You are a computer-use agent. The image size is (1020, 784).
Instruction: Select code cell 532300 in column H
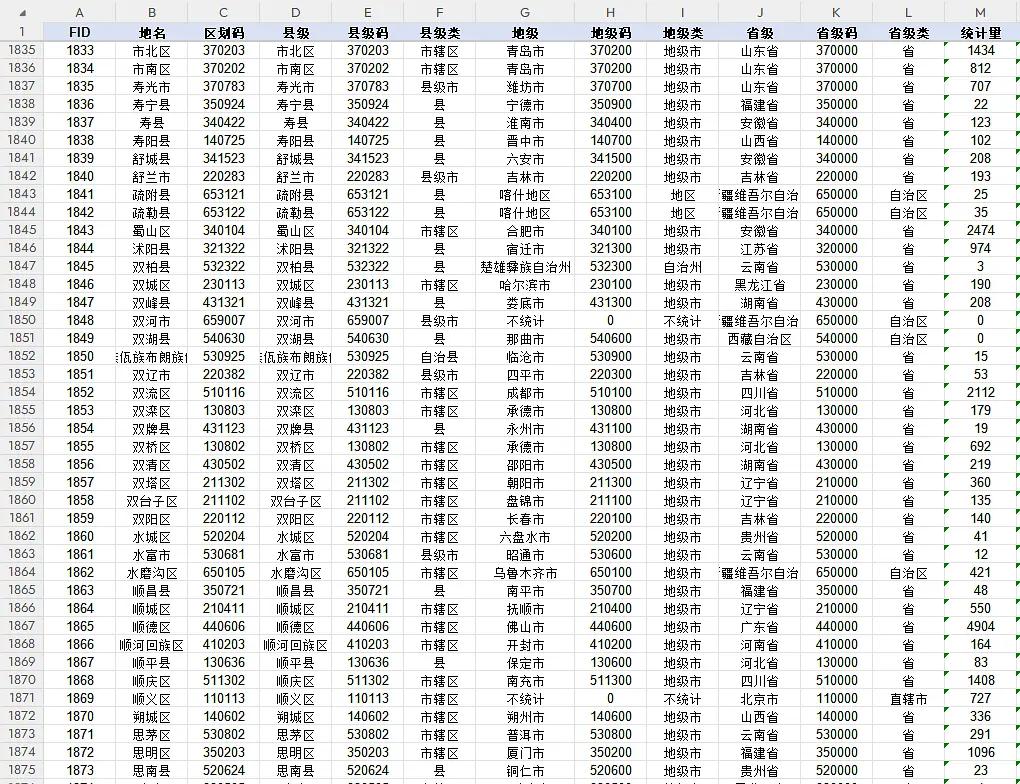pos(610,267)
